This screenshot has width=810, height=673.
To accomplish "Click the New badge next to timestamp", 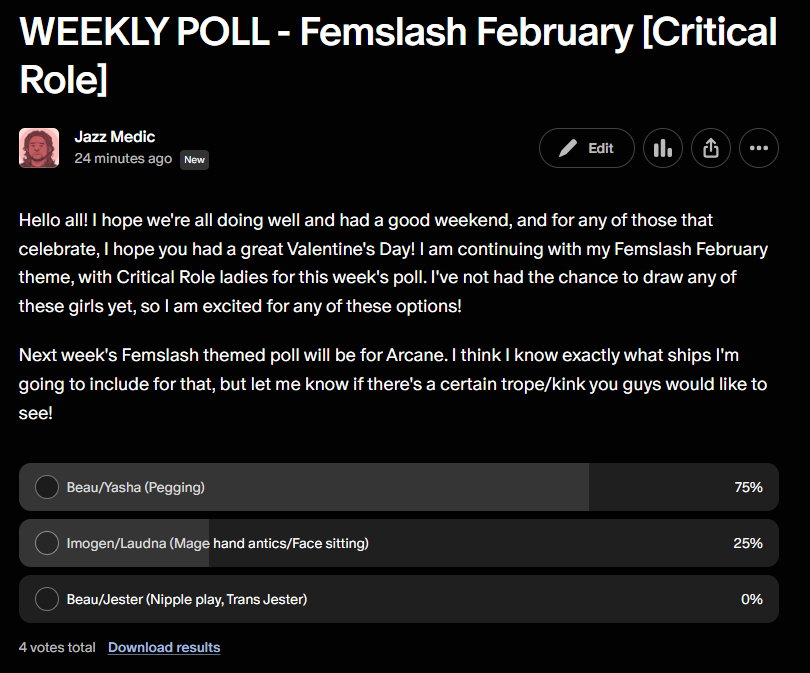I will click(194, 159).
